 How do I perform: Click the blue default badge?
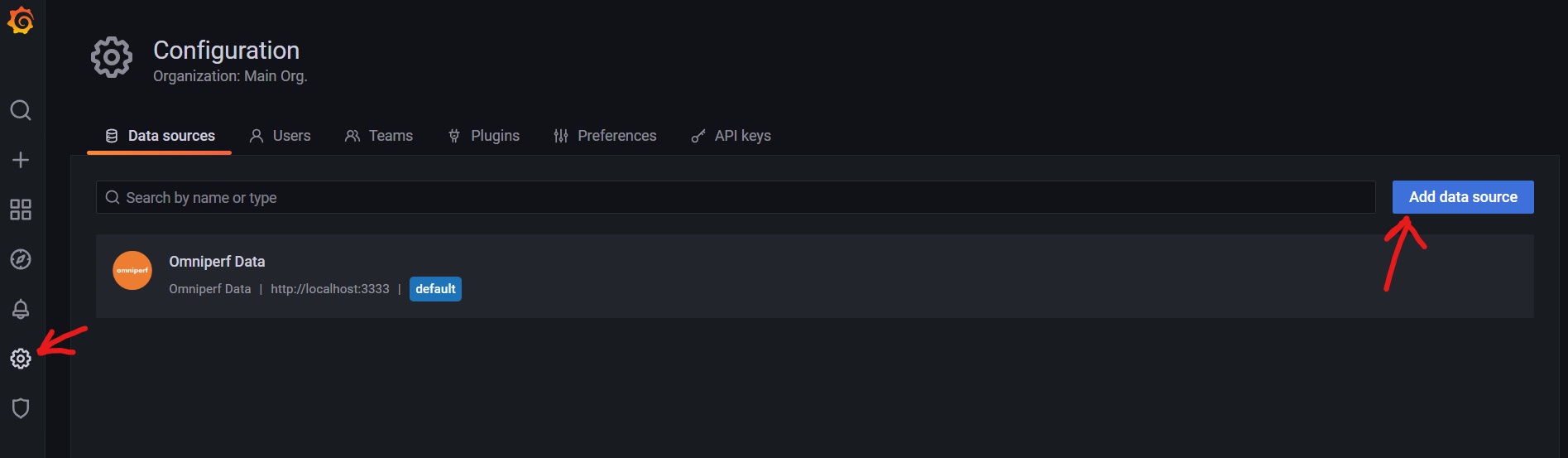coord(435,289)
